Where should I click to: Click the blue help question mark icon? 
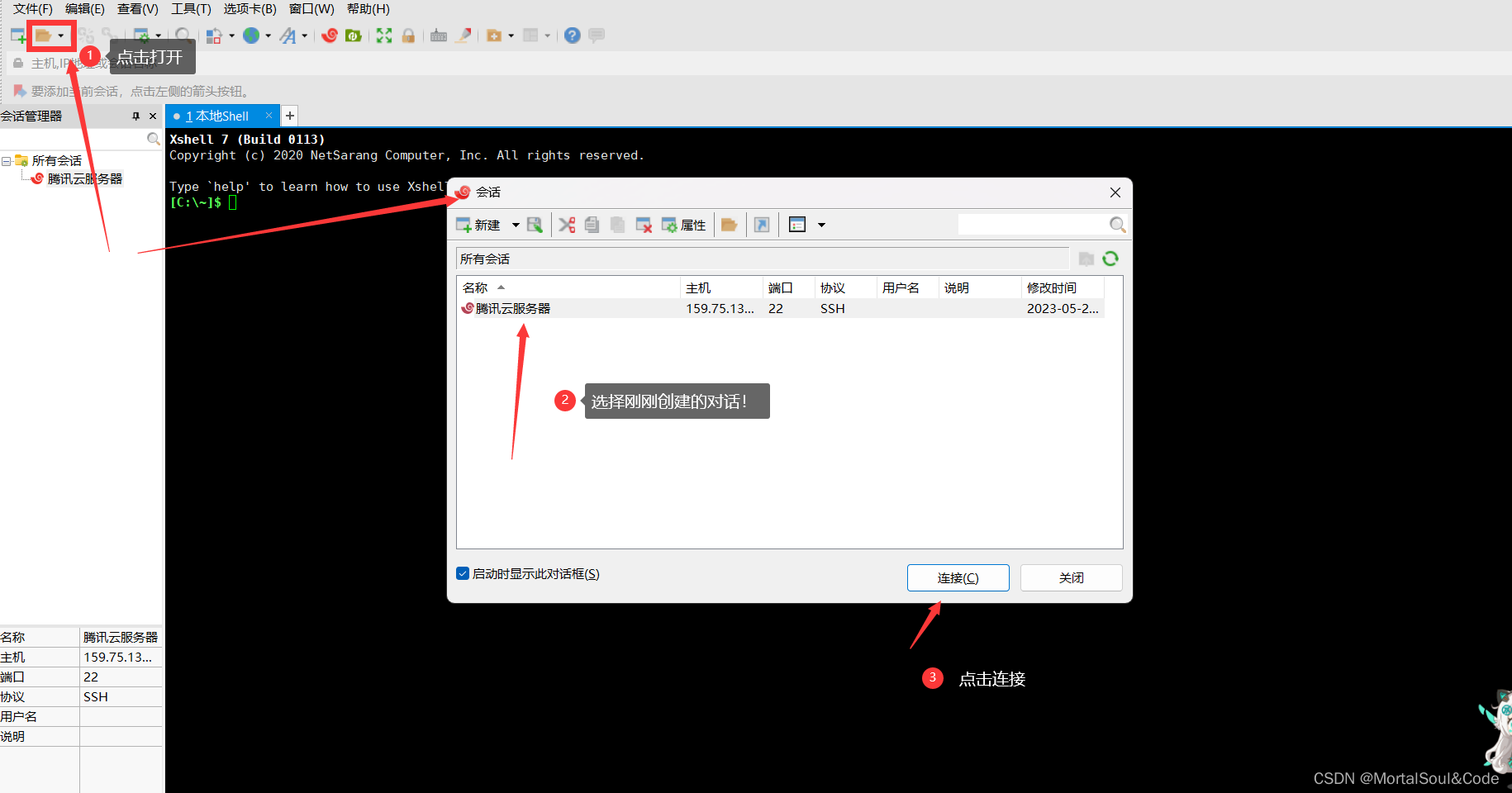[x=573, y=36]
